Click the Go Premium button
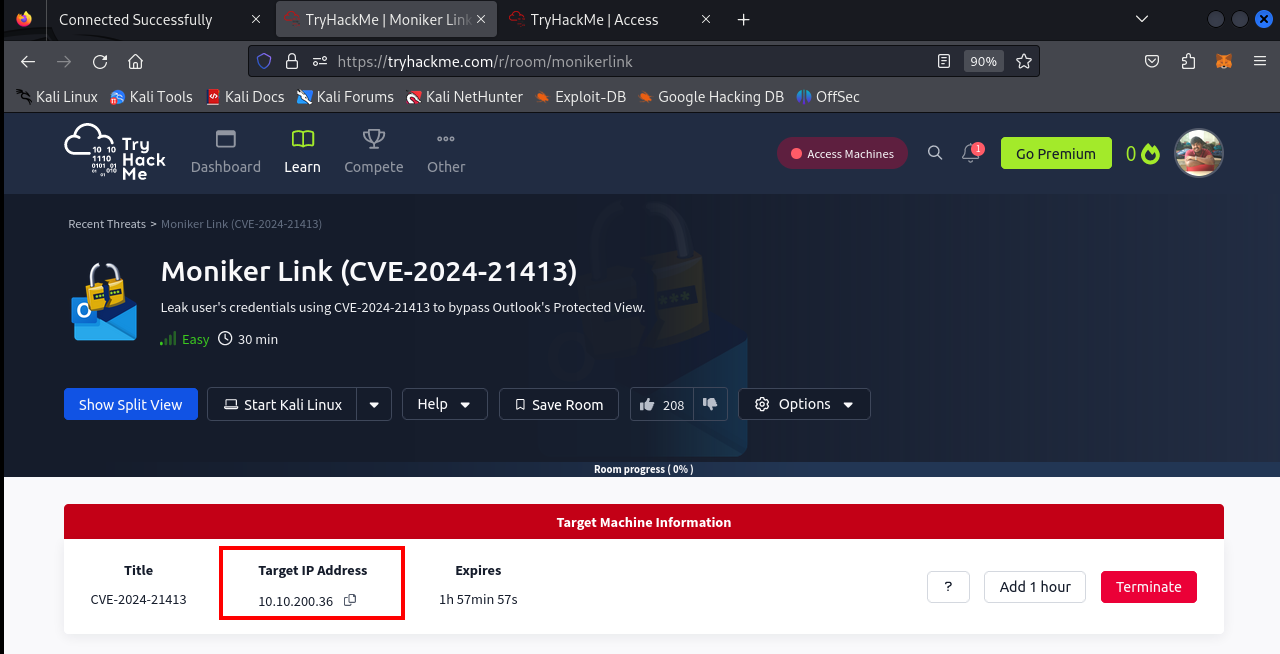1280x654 pixels. pos(1056,153)
